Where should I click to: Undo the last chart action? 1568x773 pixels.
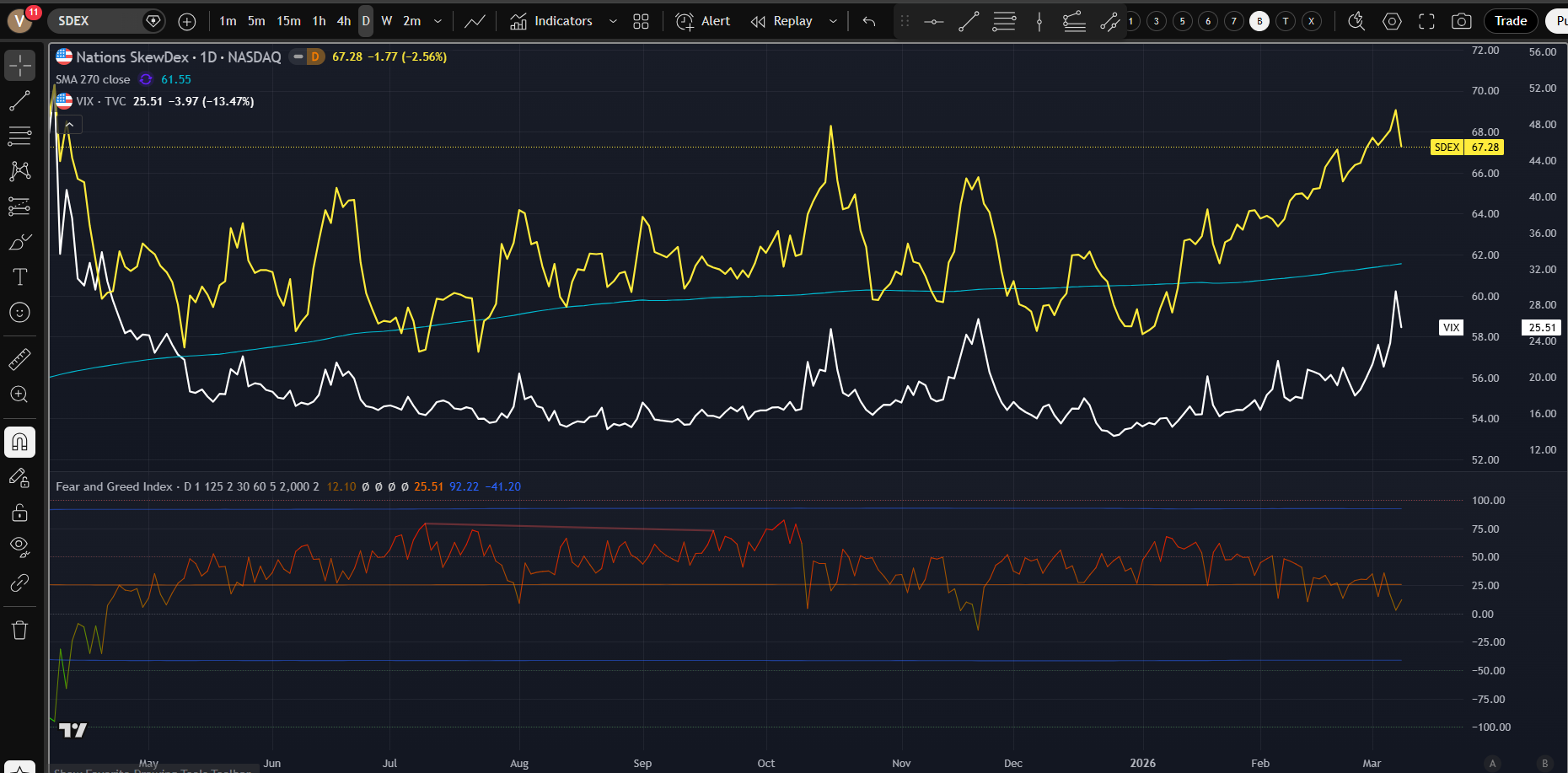pos(869,21)
